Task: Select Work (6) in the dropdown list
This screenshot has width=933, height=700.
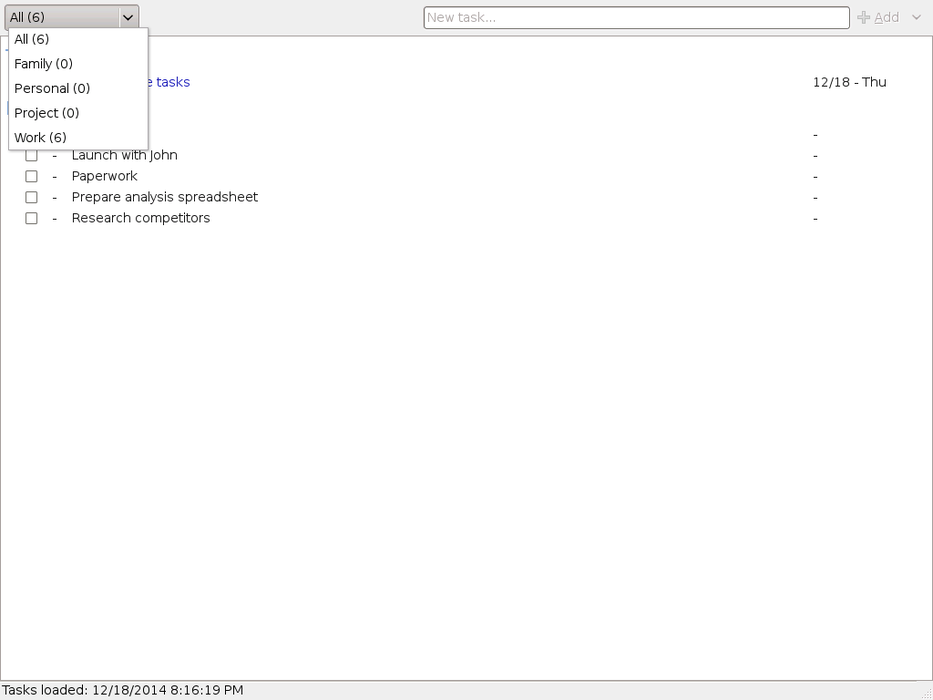Action: (40, 138)
